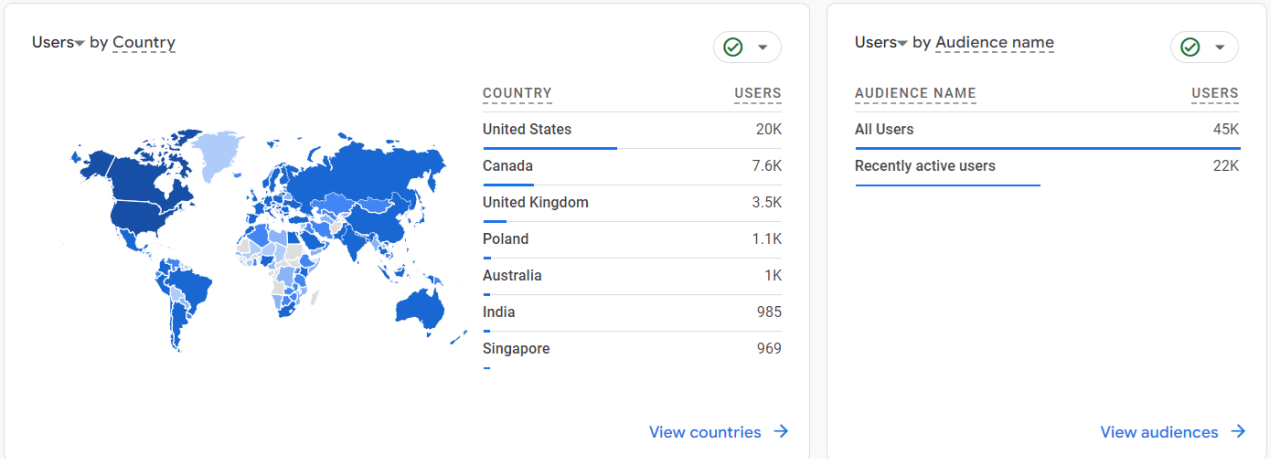Select the Audience name dimension label
1280x476 pixels.
click(994, 42)
